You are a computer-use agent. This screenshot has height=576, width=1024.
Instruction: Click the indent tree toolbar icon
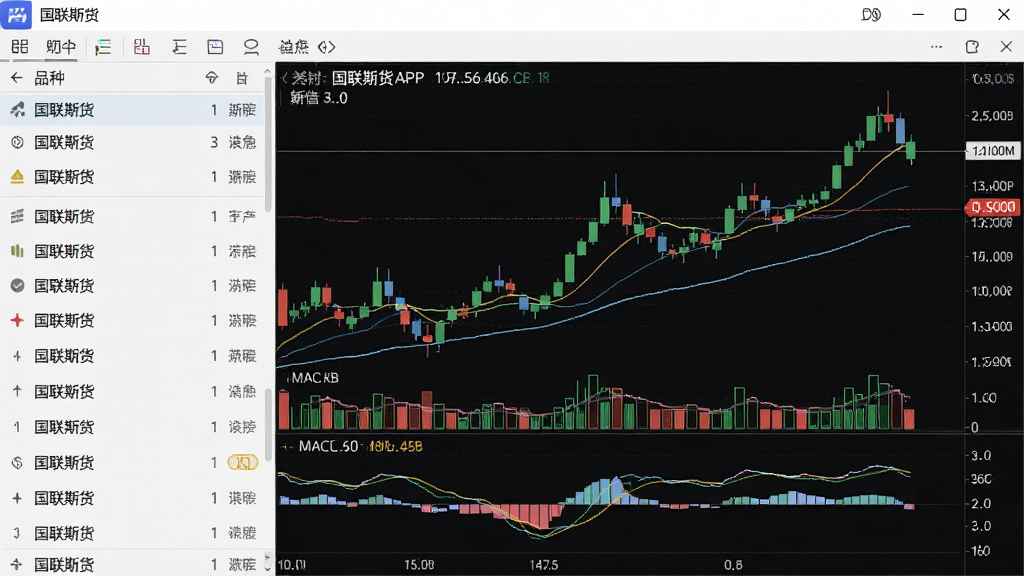(179, 46)
